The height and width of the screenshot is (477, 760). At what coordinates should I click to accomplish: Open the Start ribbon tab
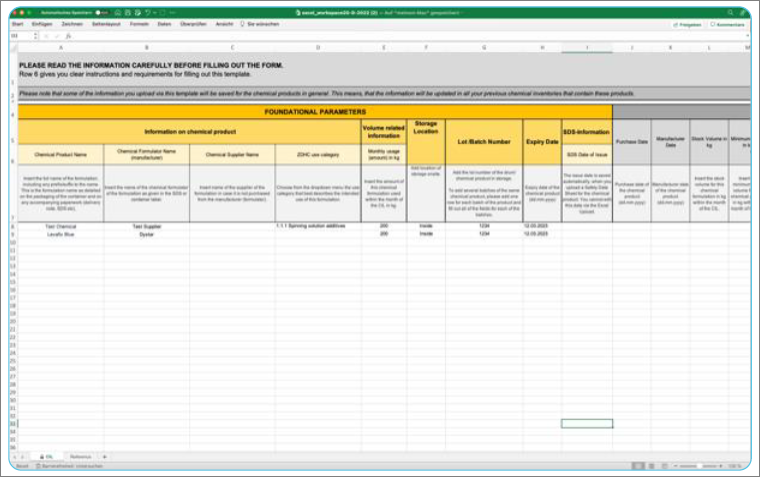pyautogui.click(x=18, y=24)
